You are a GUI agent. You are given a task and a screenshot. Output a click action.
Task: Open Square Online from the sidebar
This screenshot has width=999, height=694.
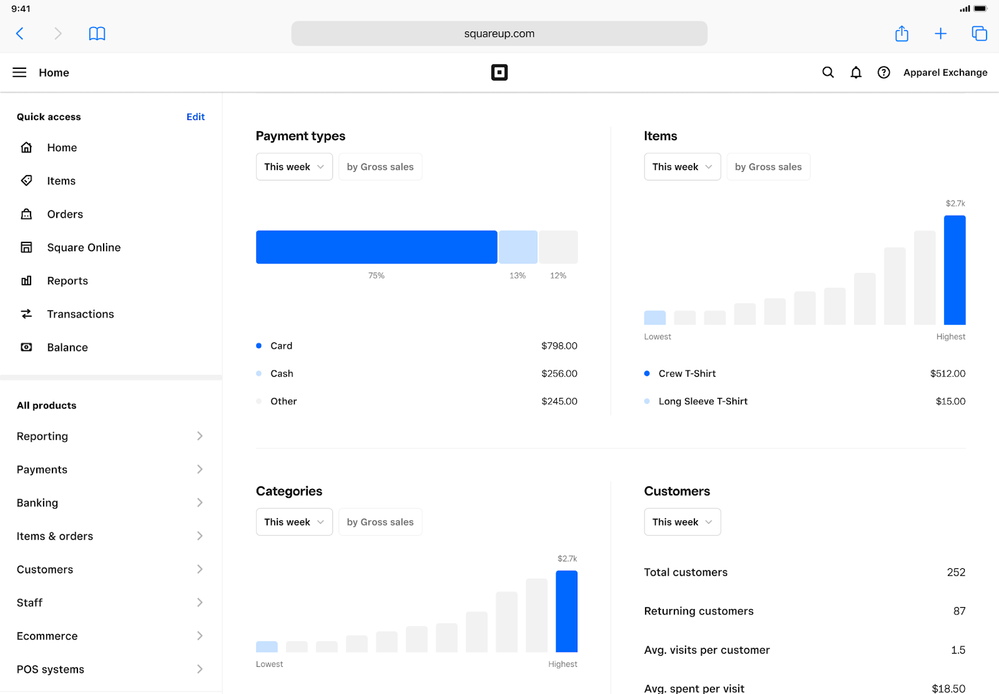(83, 247)
